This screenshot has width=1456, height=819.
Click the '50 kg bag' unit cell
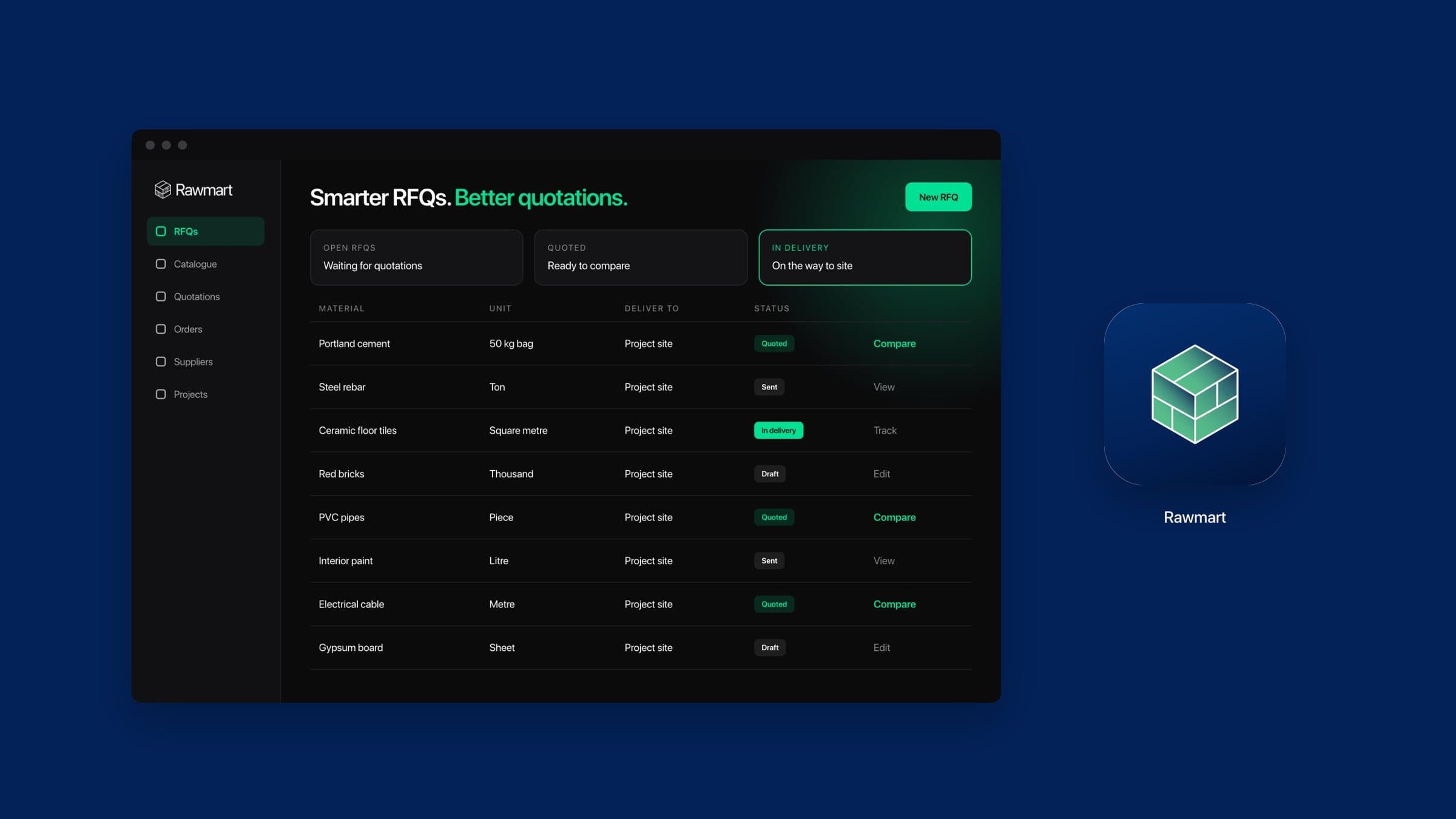511,343
